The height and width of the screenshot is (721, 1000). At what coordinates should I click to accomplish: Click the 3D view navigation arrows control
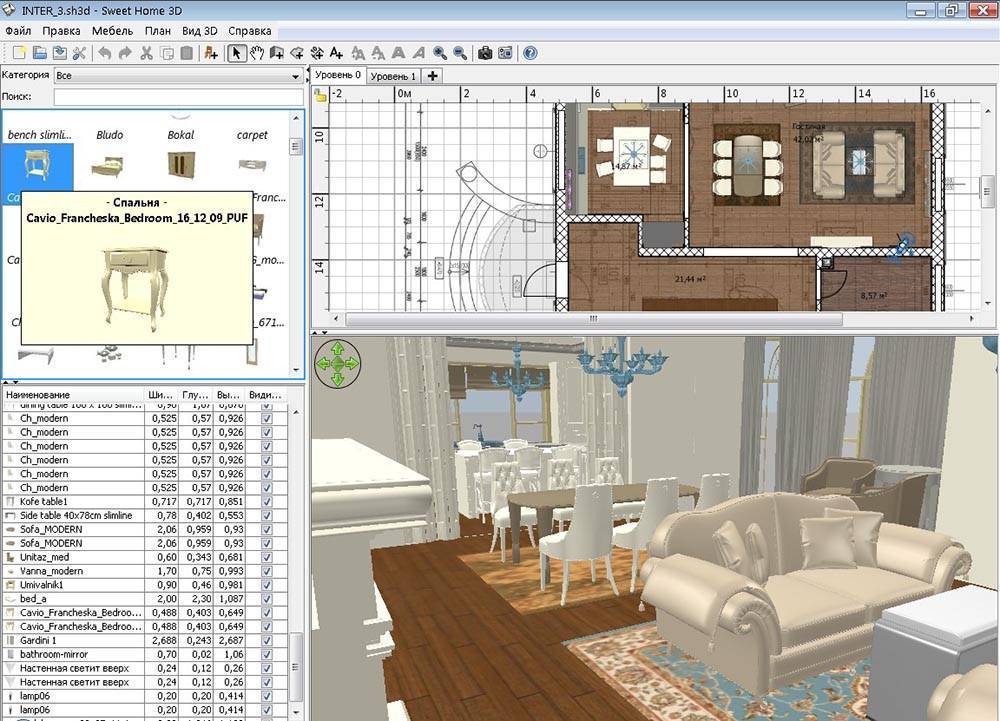click(337, 363)
